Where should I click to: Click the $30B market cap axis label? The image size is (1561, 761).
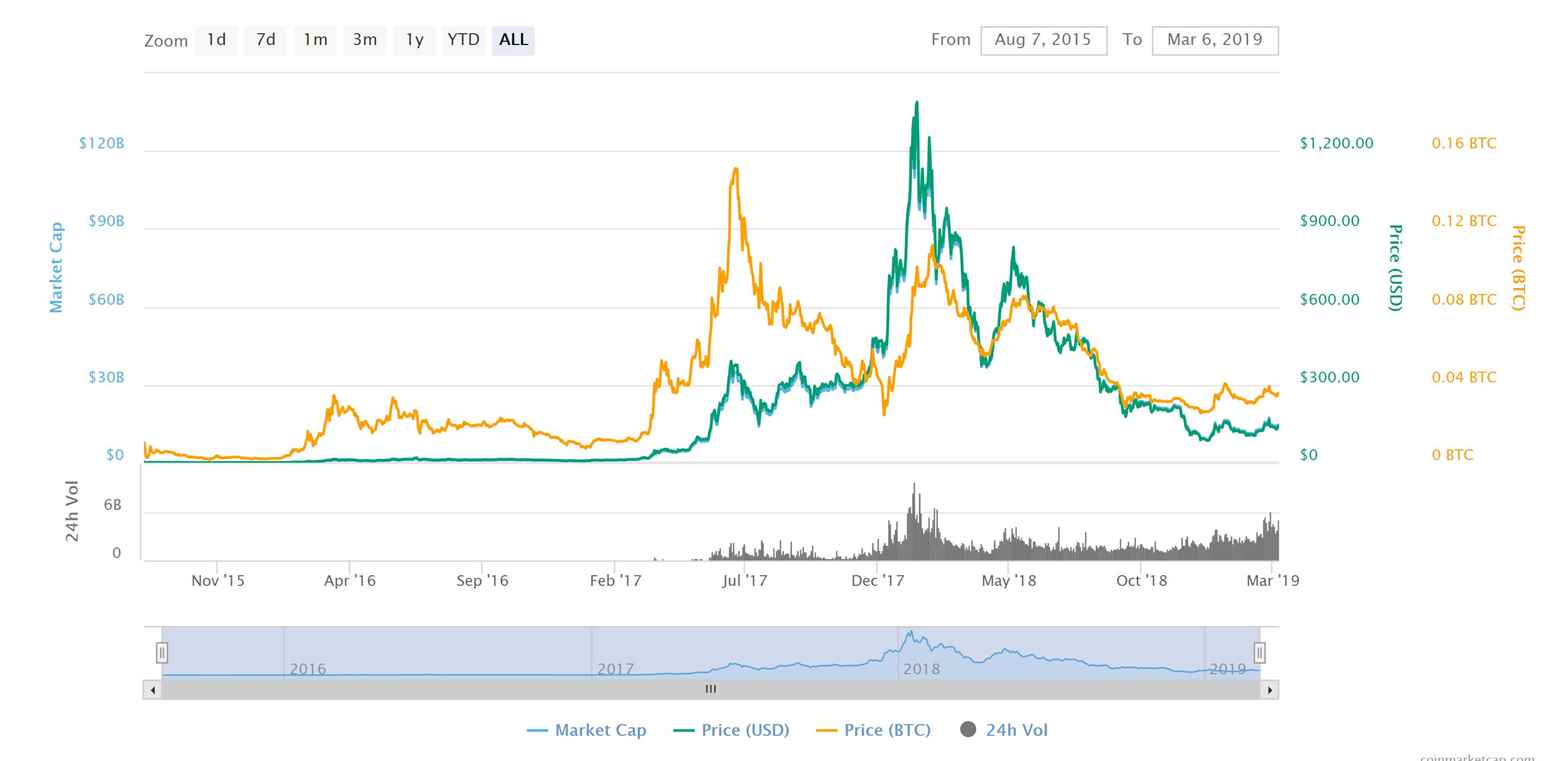pos(106,377)
